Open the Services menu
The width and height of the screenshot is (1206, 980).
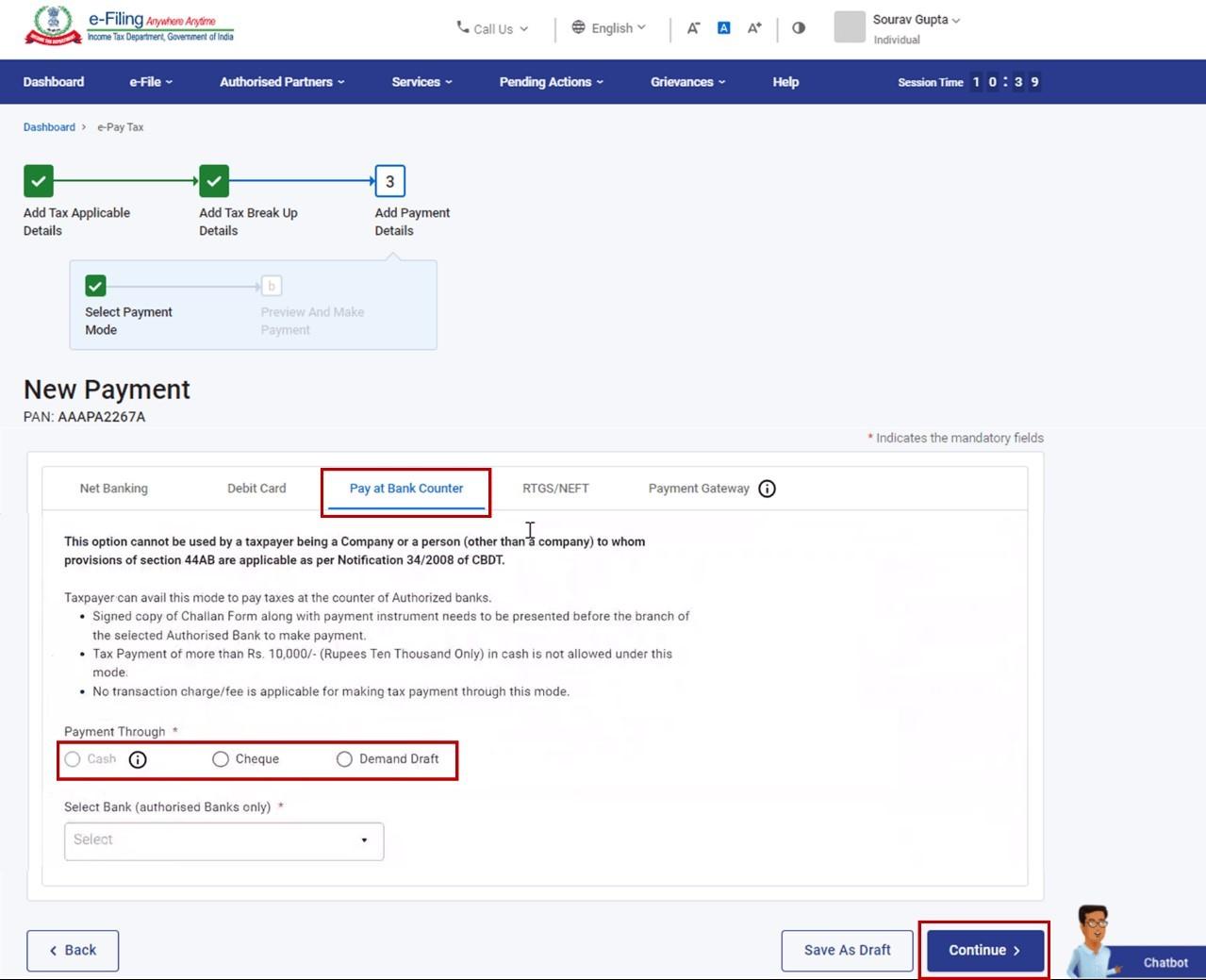pyautogui.click(x=421, y=82)
